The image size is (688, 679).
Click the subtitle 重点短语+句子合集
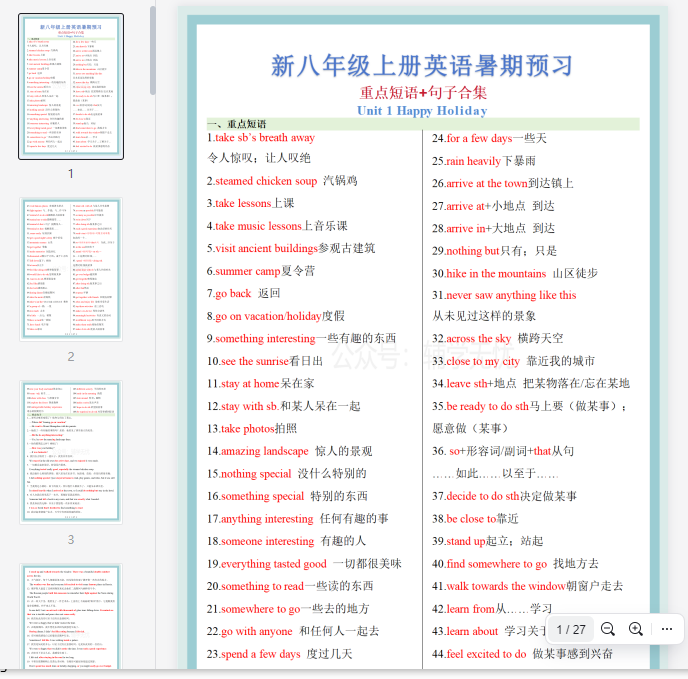coord(423,93)
